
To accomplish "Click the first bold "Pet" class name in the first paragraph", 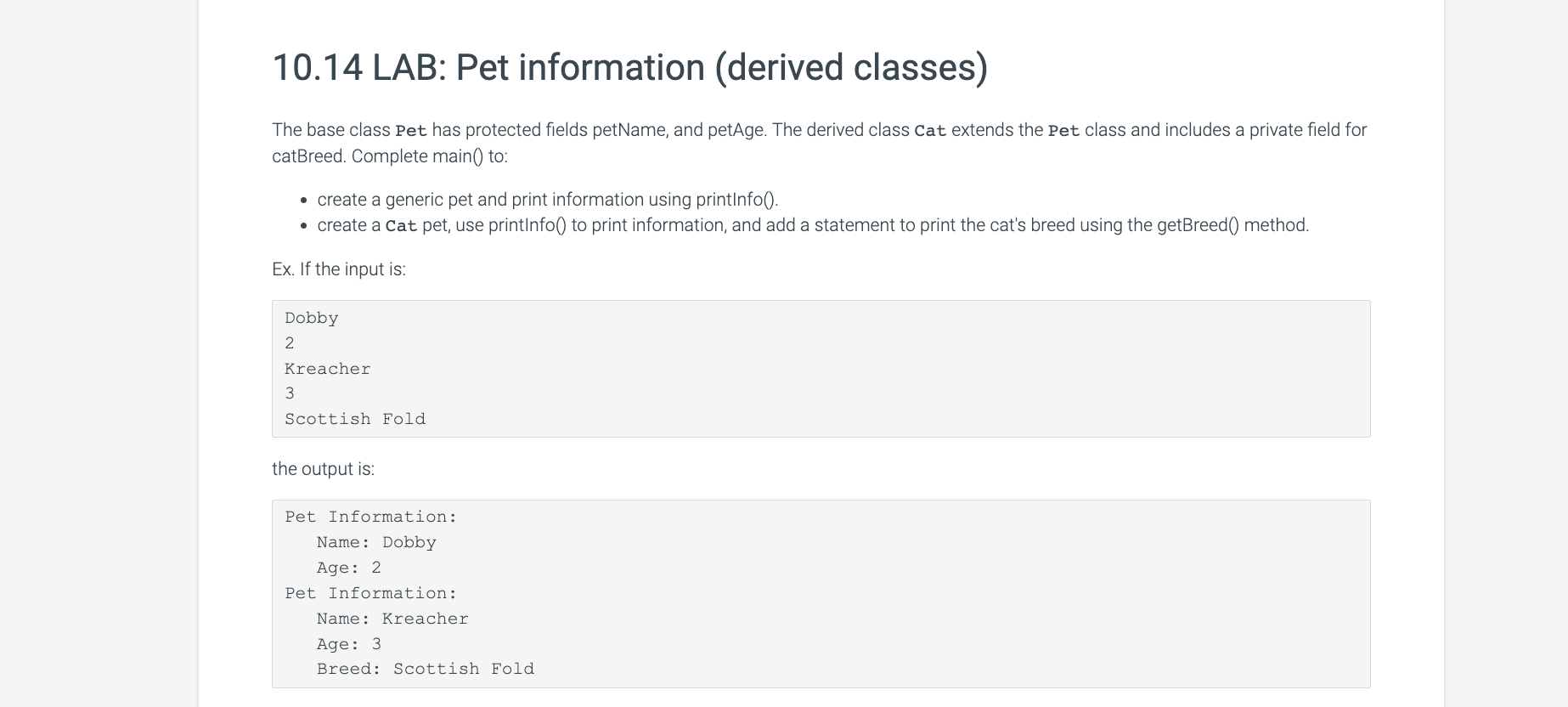I will [x=411, y=131].
